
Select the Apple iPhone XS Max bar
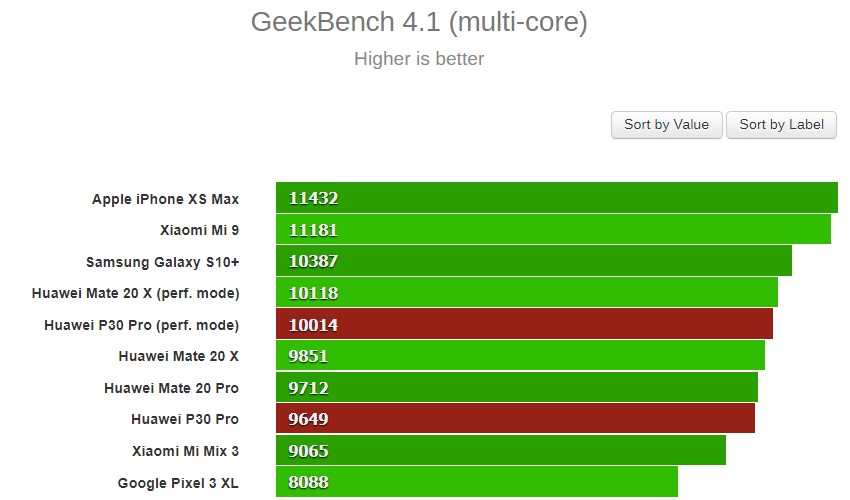coord(556,198)
